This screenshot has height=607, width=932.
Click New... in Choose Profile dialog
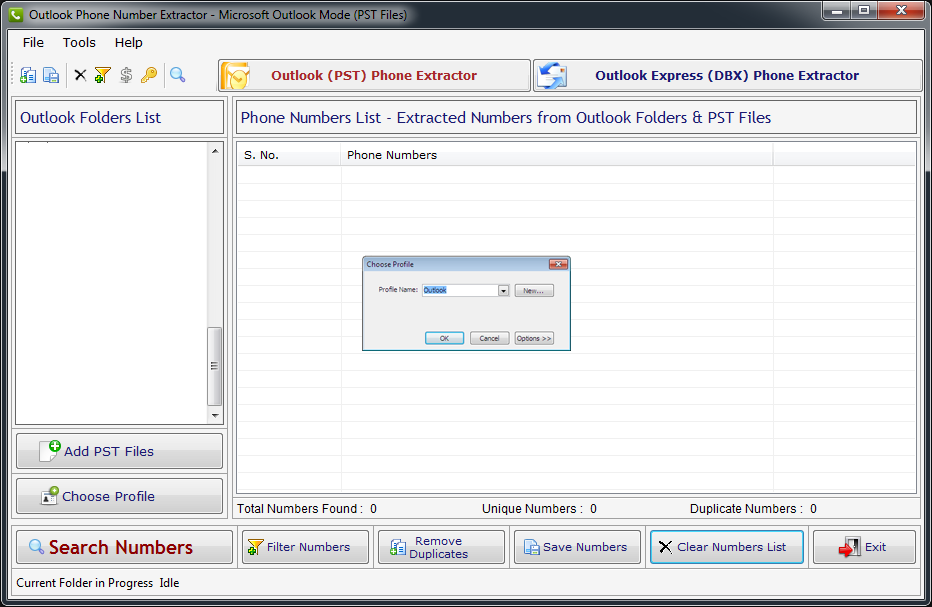click(x=534, y=290)
